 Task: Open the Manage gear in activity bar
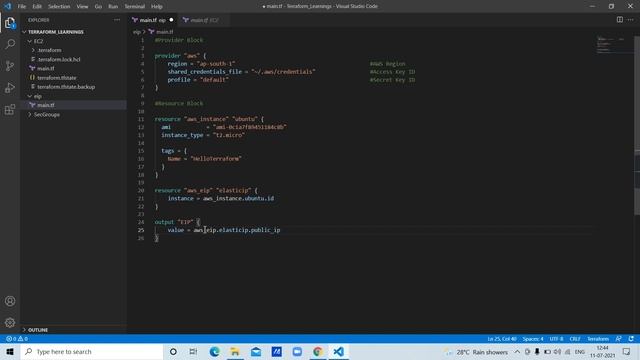(x=10, y=323)
